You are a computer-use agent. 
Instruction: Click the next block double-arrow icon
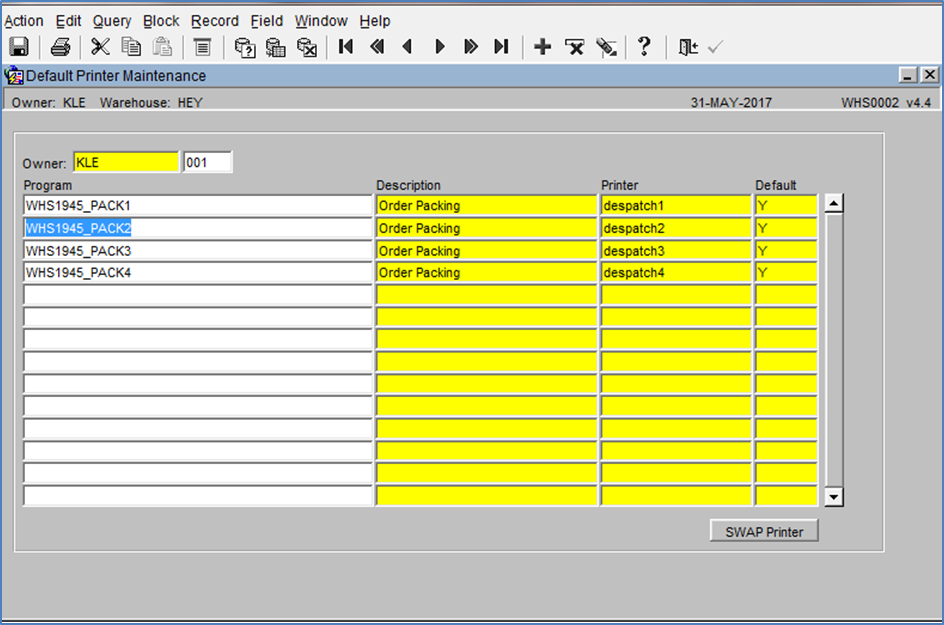pyautogui.click(x=470, y=46)
